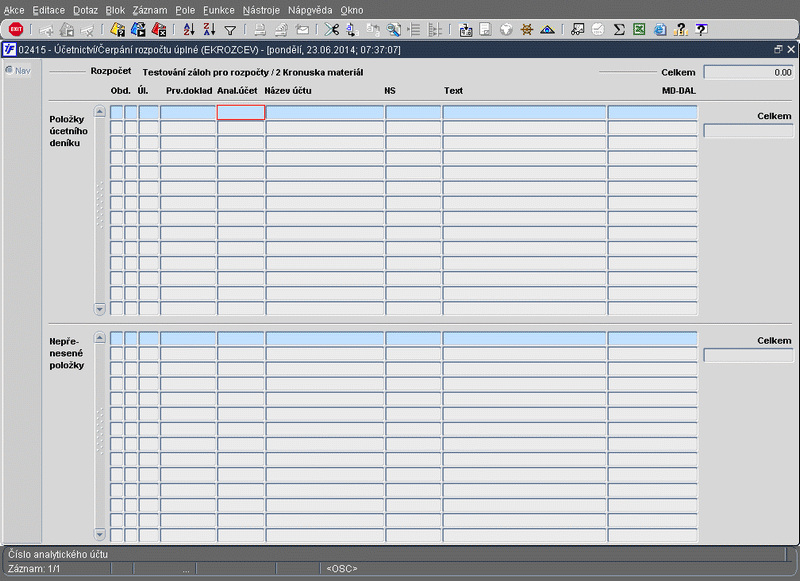The height and width of the screenshot is (581, 800).
Task: Click the triangle with blue eye icon
Action: 547,30
